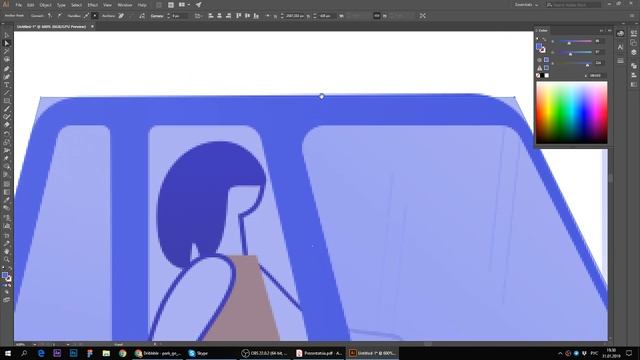
Task: Select the Pen tool in toolbar
Action: pos(7,69)
